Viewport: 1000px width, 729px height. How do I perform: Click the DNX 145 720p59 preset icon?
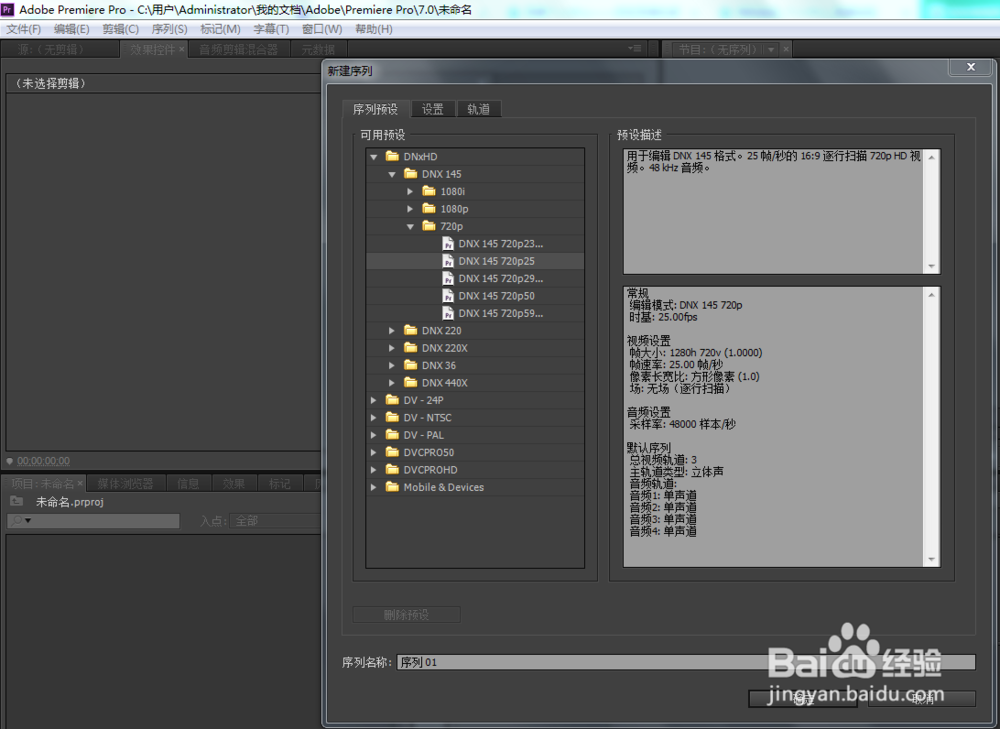coord(448,313)
